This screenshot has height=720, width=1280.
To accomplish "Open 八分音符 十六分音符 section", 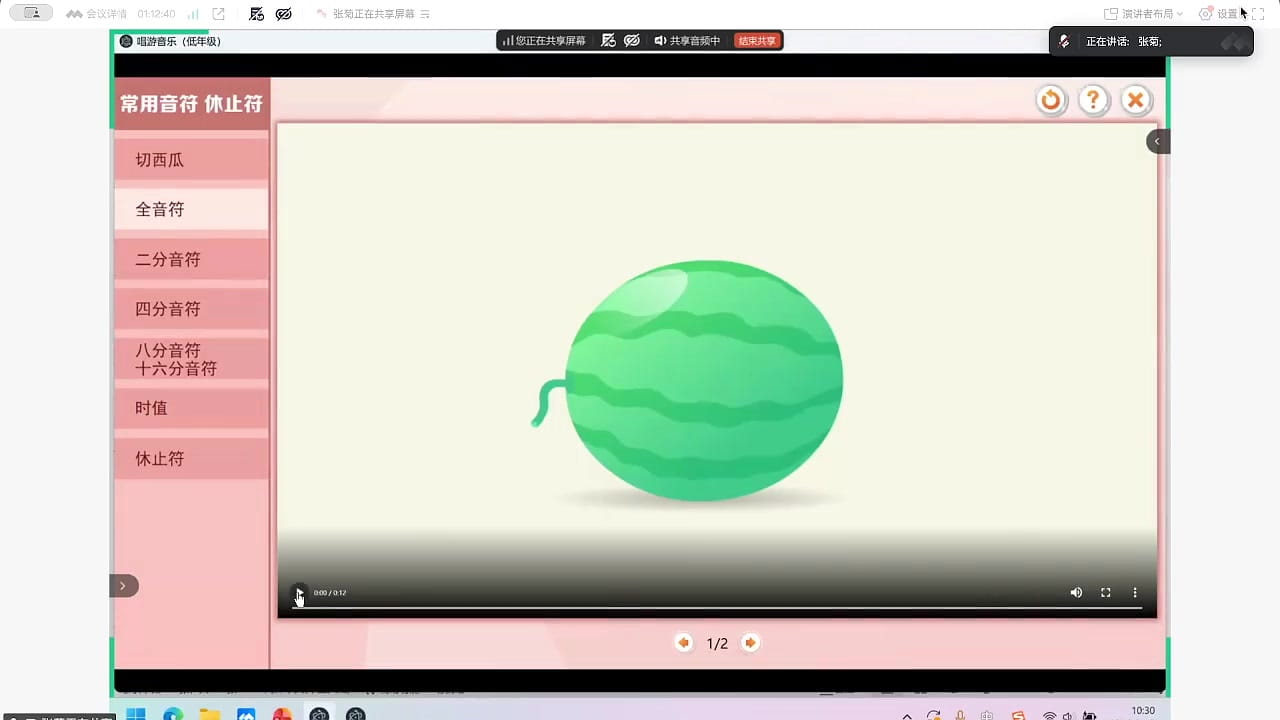I will 191,359.
